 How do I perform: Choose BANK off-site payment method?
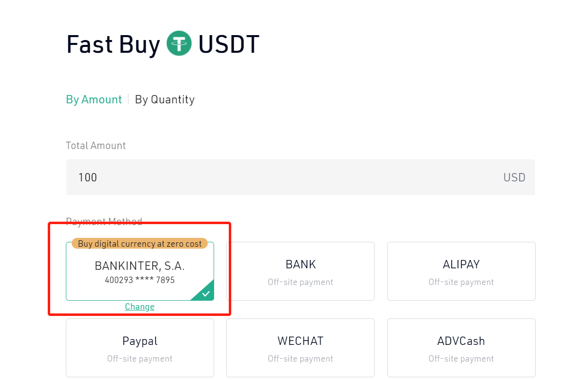tap(300, 271)
